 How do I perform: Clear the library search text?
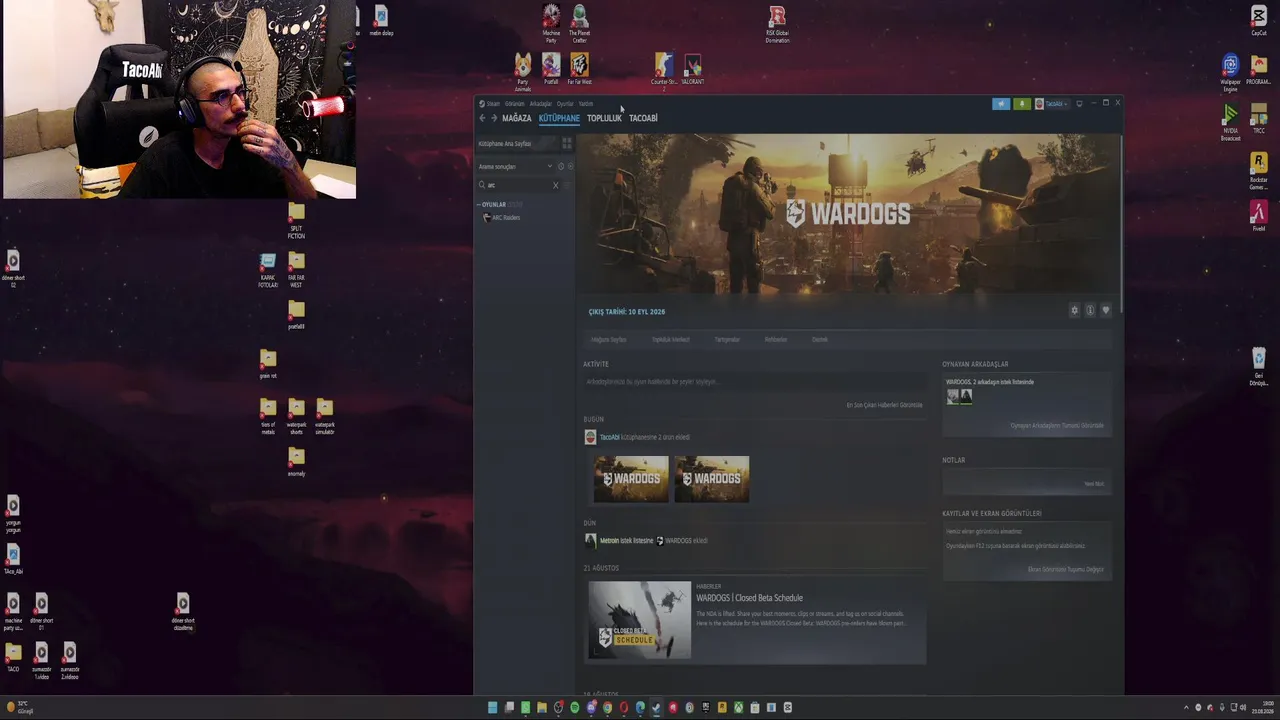tap(555, 185)
